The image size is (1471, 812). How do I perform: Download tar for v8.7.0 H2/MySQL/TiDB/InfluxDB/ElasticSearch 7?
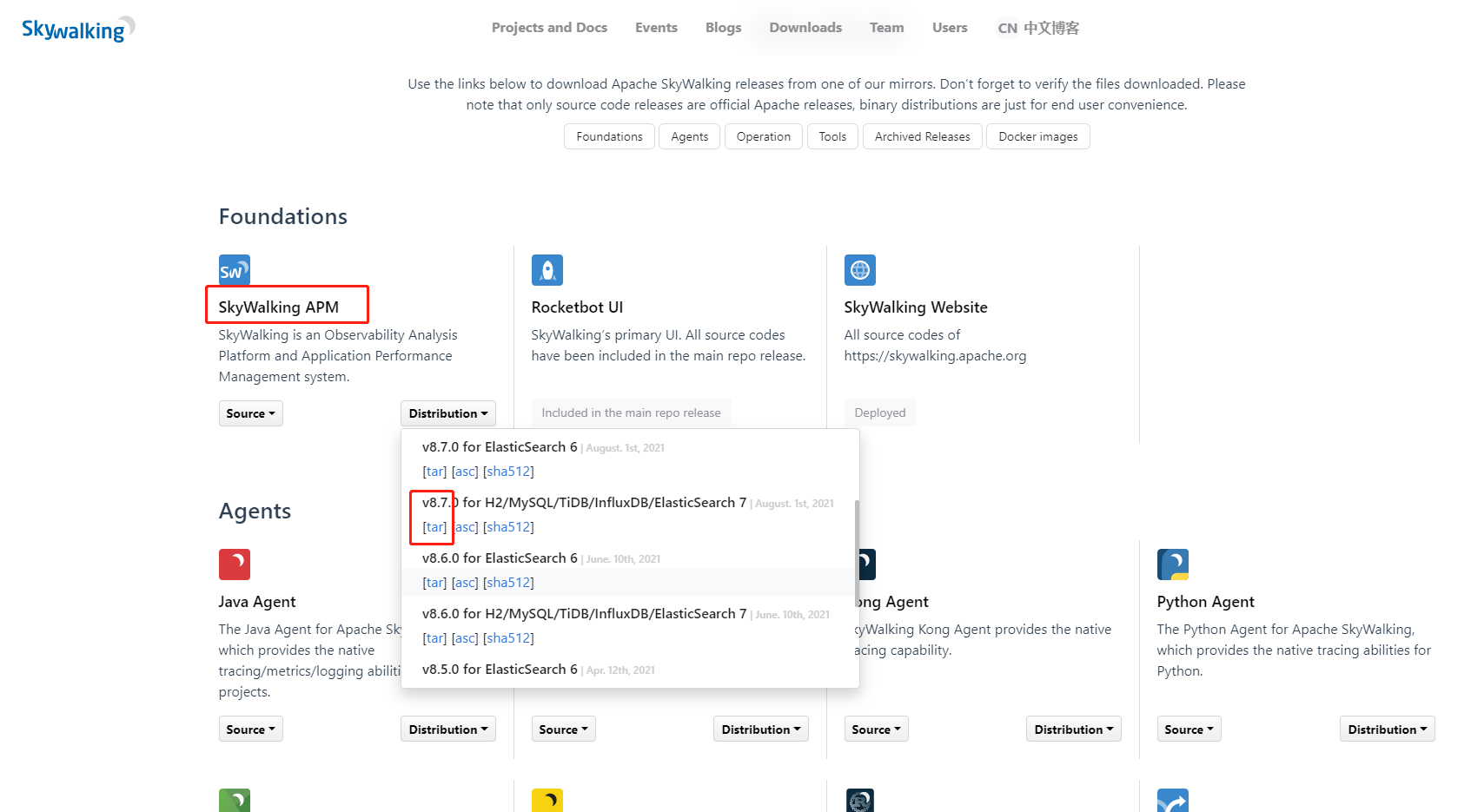(x=434, y=527)
